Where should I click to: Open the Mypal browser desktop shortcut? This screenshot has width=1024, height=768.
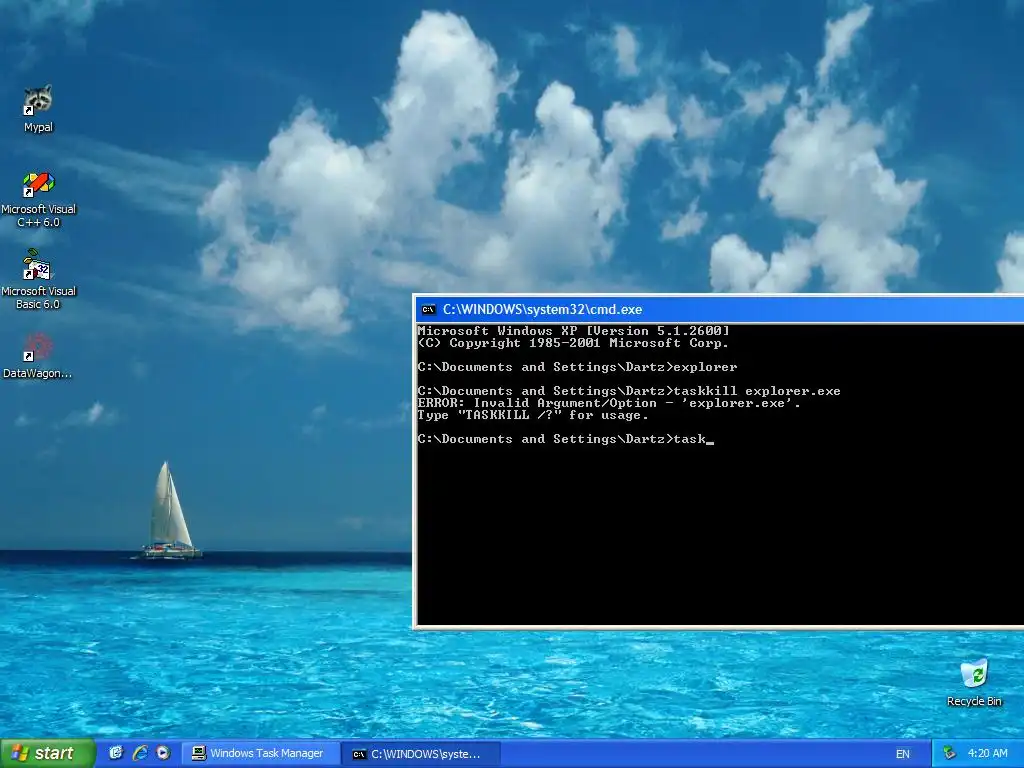[x=38, y=108]
